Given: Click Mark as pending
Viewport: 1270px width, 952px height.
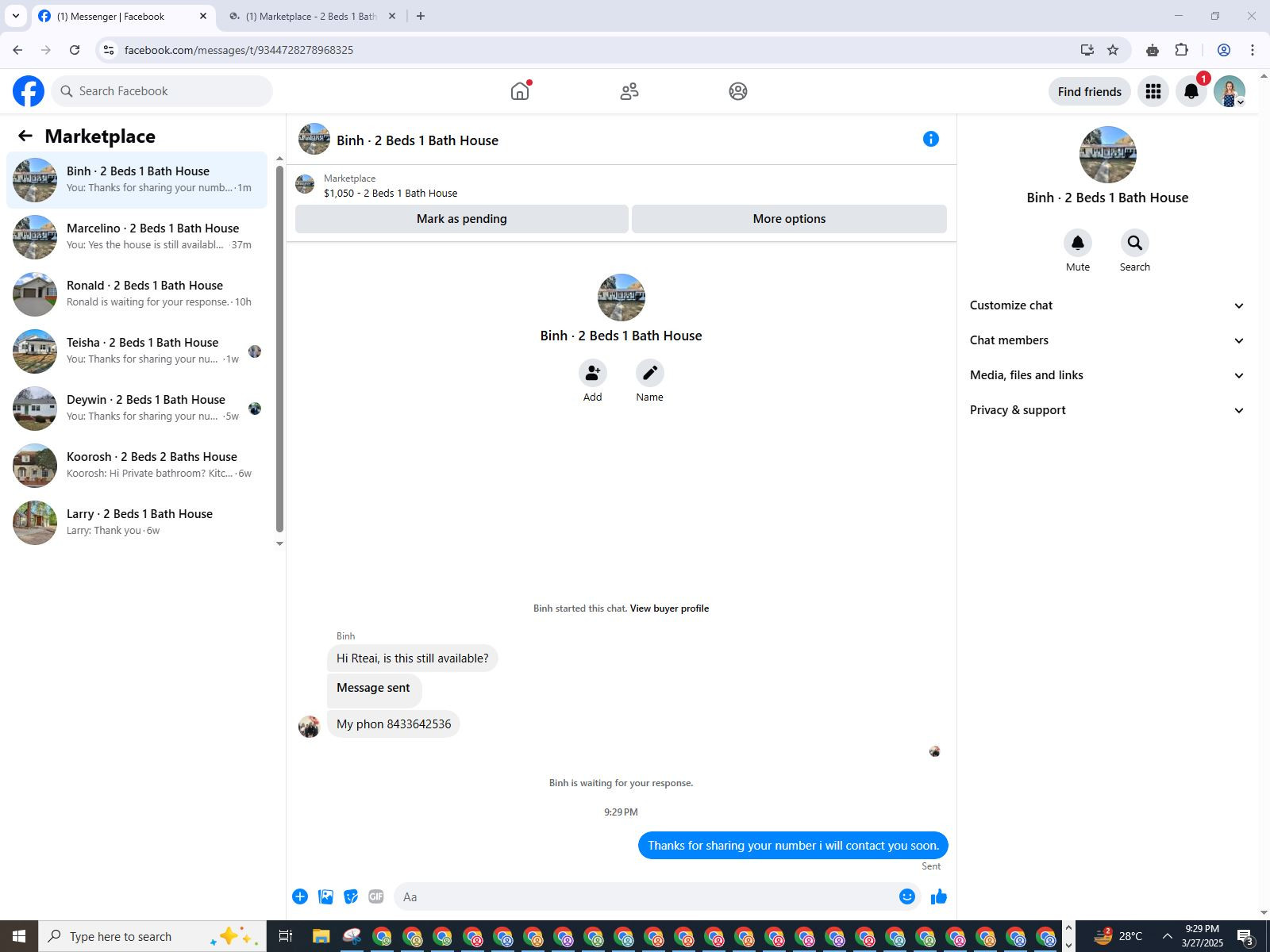Looking at the screenshot, I should click(462, 219).
